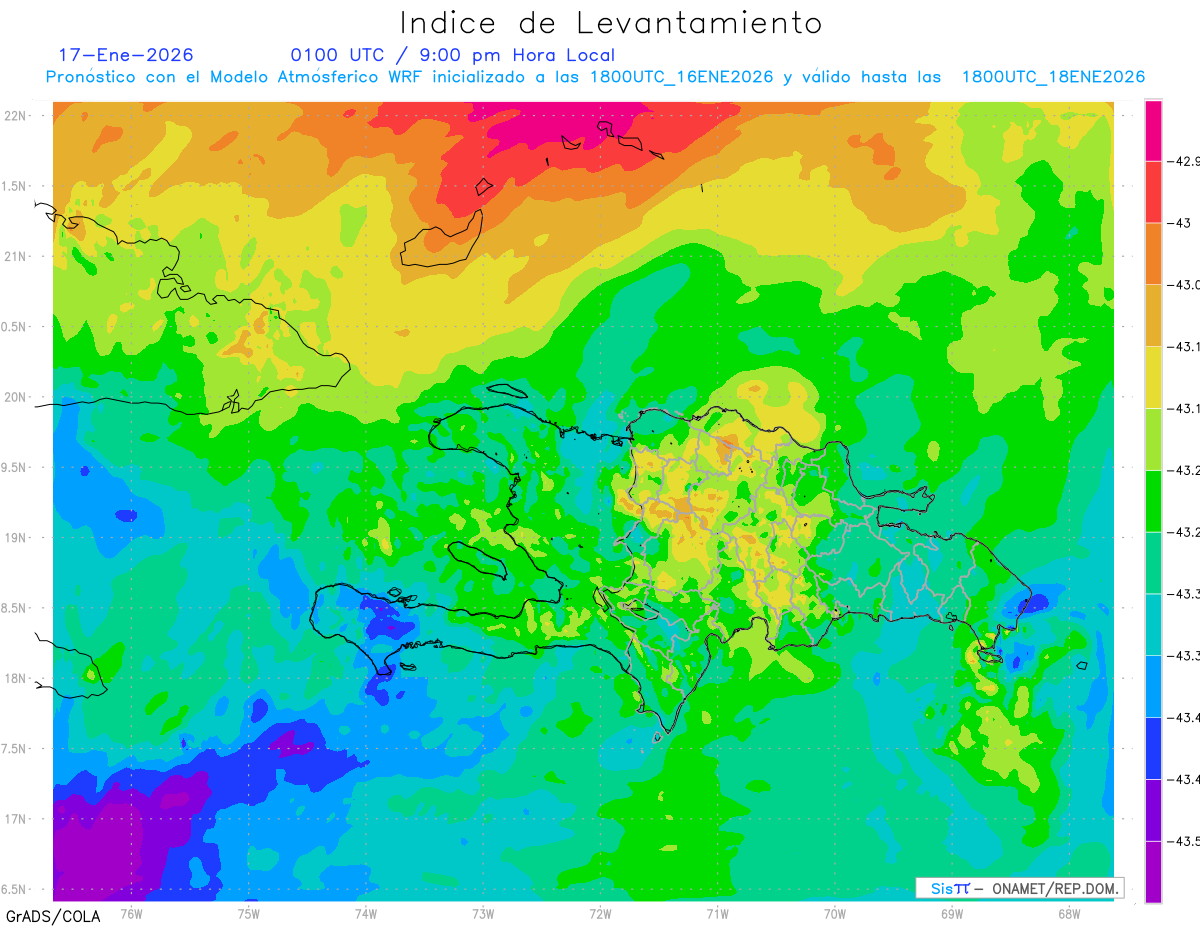This screenshot has height=927, width=1200.
Task: Click the "76W" longitude label
Action: 131,914
